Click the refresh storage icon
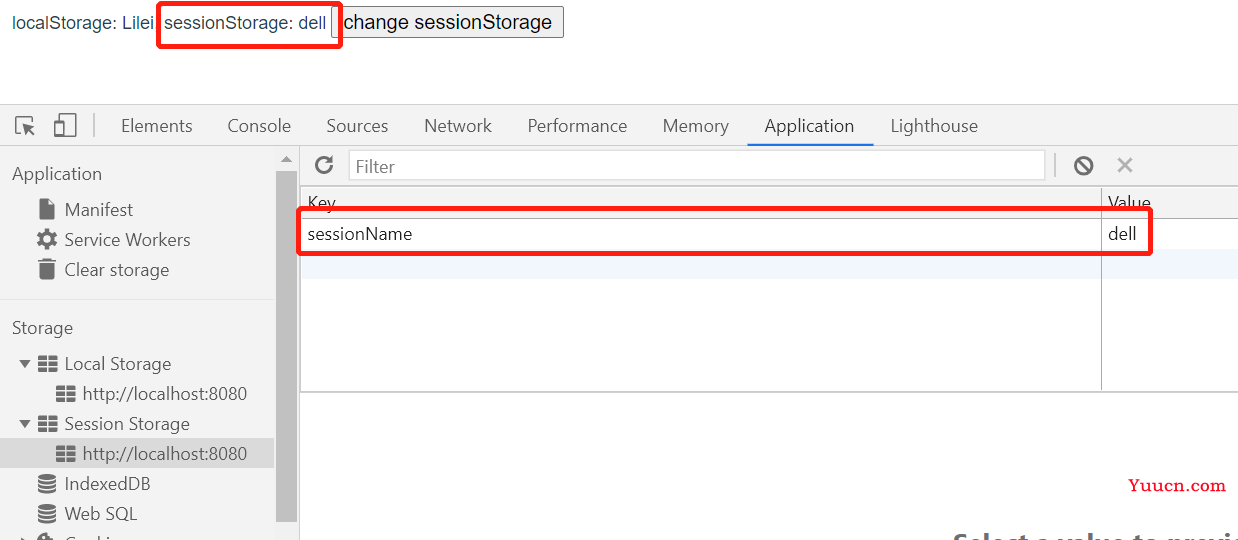 pyautogui.click(x=324, y=166)
